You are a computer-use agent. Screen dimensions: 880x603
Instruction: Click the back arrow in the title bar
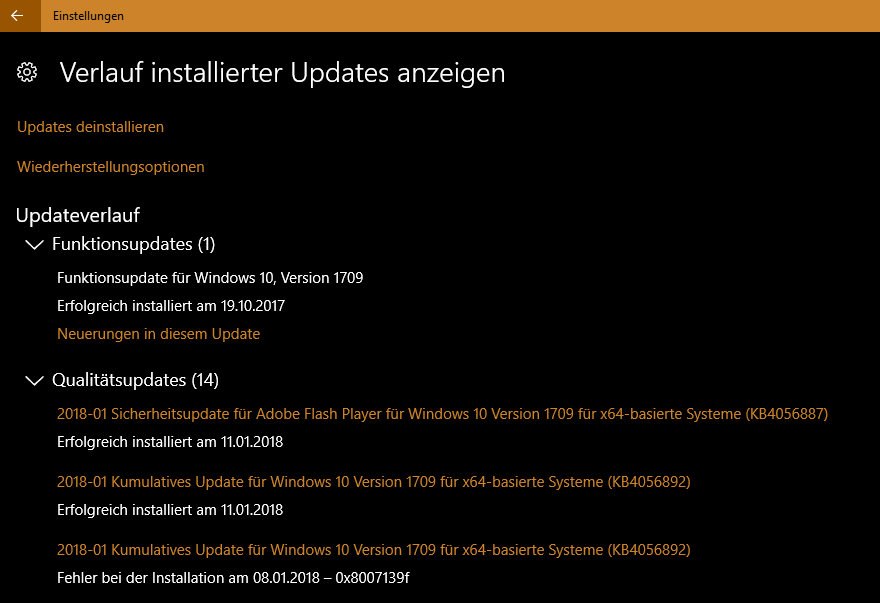tap(17, 16)
